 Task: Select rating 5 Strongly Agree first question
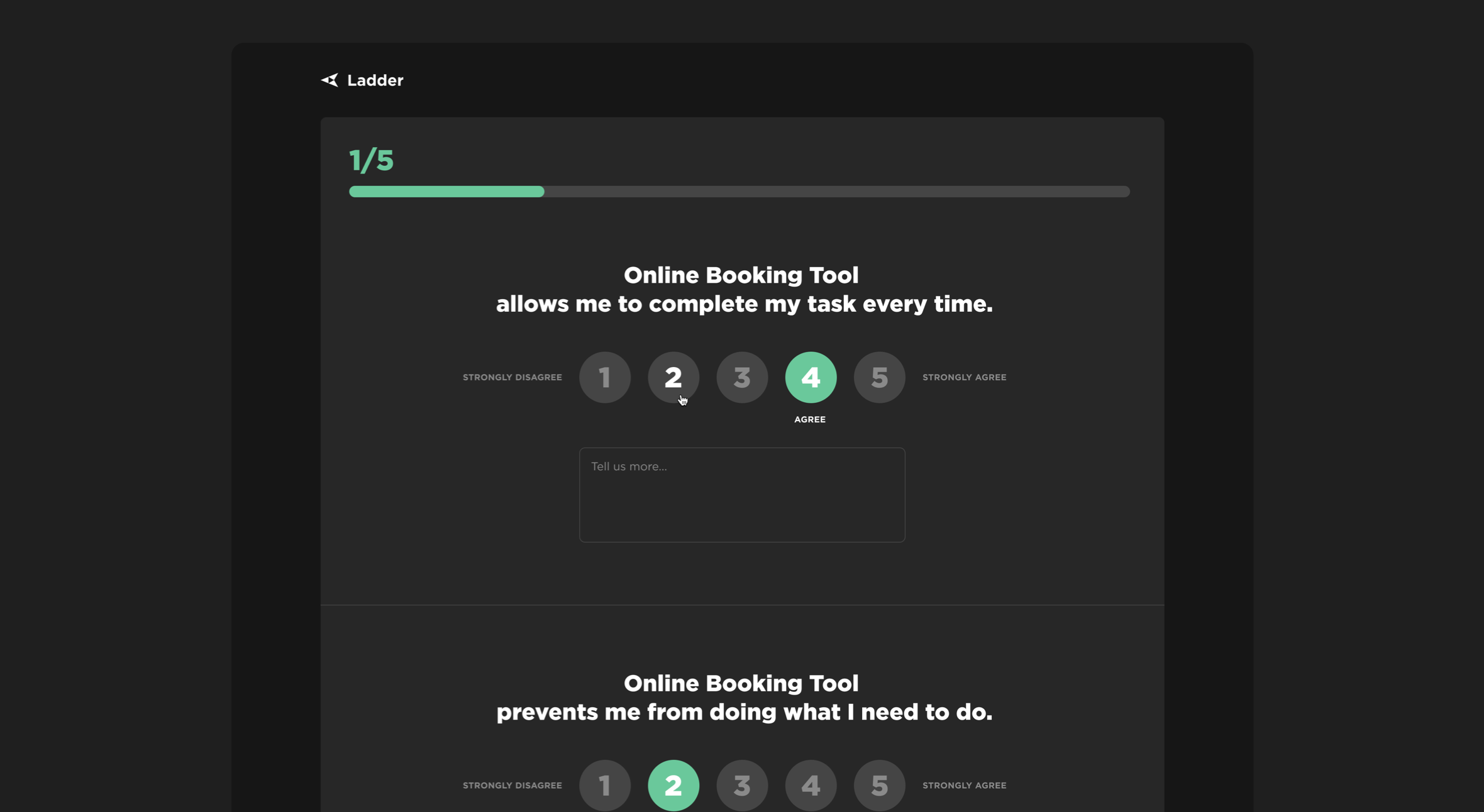tap(878, 377)
